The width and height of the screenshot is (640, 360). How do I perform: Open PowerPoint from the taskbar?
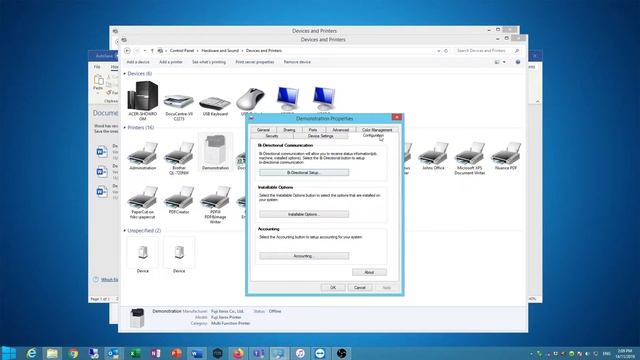[x=176, y=353]
